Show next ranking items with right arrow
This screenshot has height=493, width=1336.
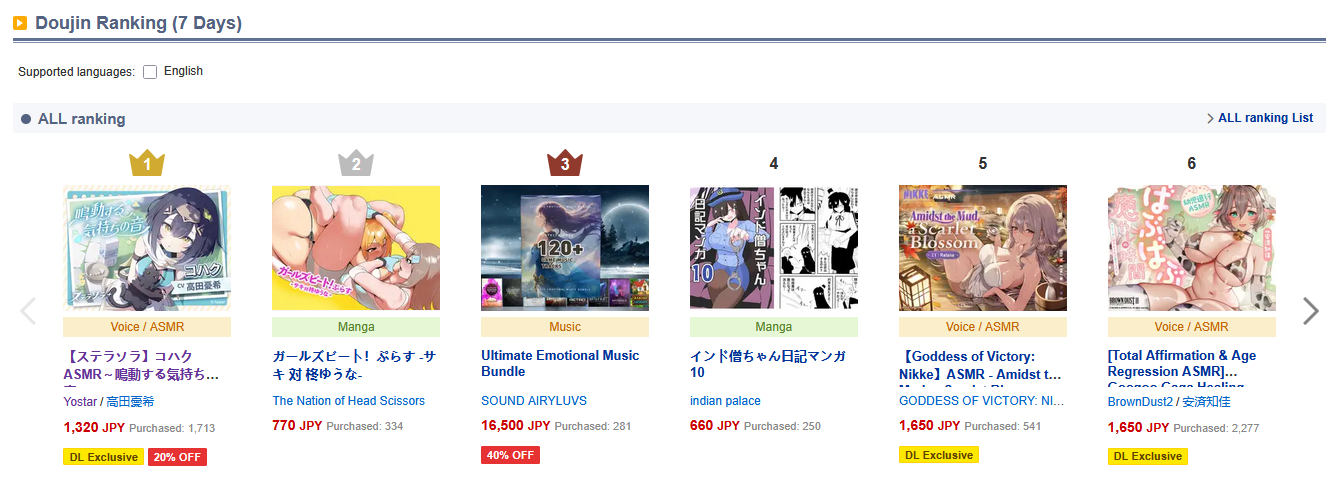(1310, 311)
